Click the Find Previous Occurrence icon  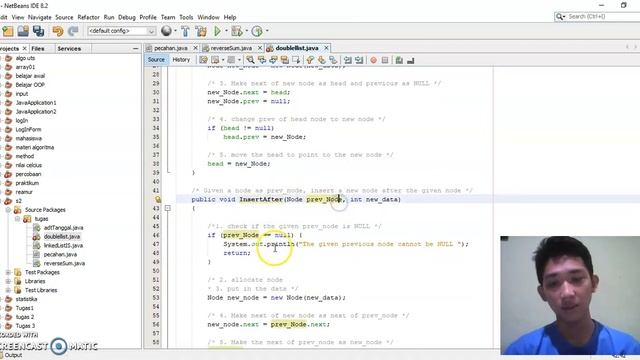tap(262, 60)
